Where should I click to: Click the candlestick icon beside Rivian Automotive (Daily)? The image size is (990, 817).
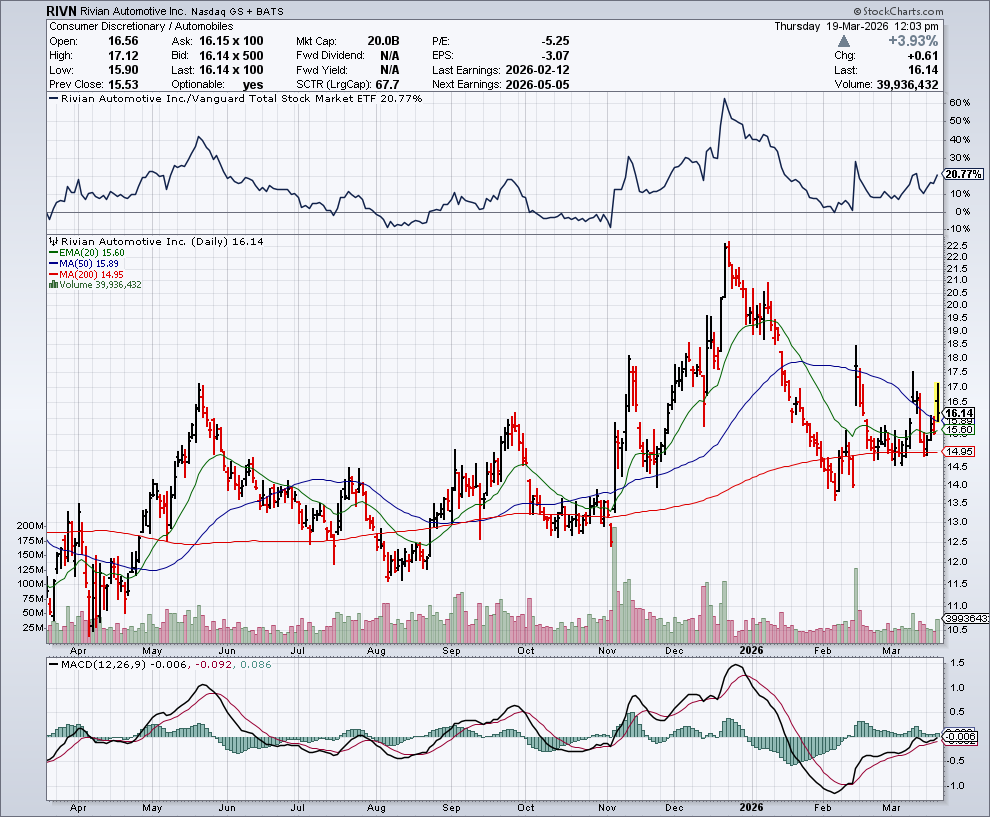pyautogui.click(x=52, y=241)
